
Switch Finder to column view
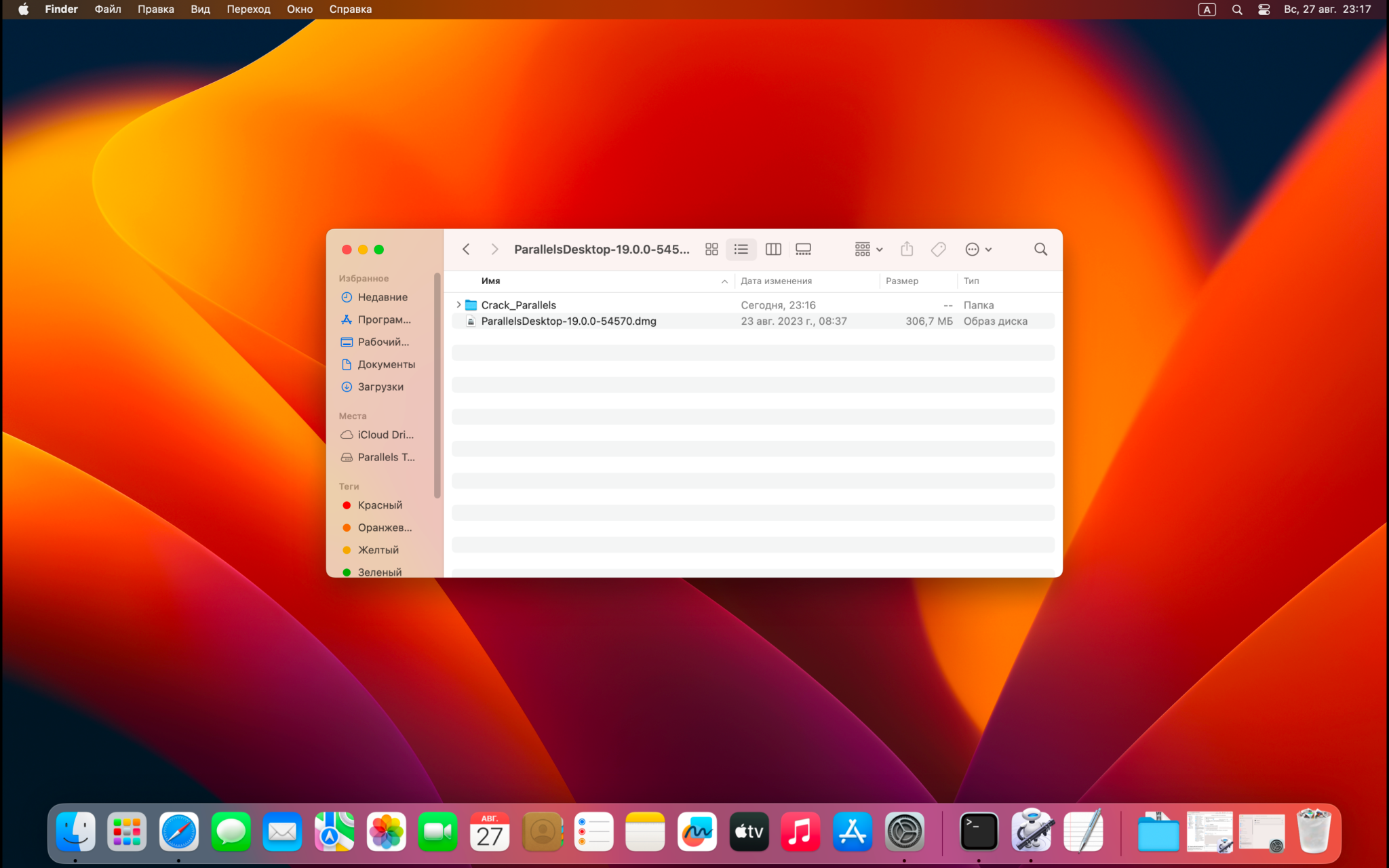pos(773,250)
